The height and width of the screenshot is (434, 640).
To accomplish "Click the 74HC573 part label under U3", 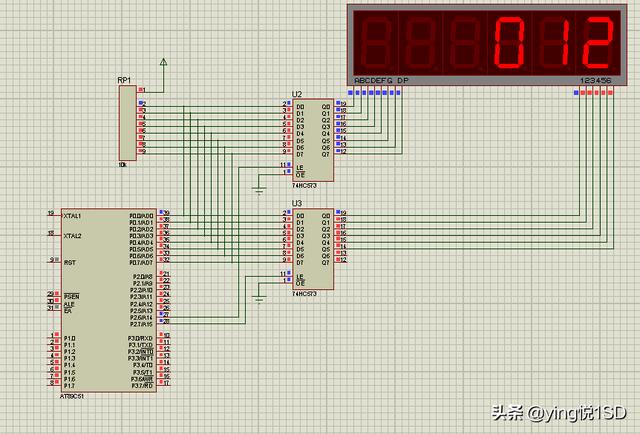I will coord(304,294).
